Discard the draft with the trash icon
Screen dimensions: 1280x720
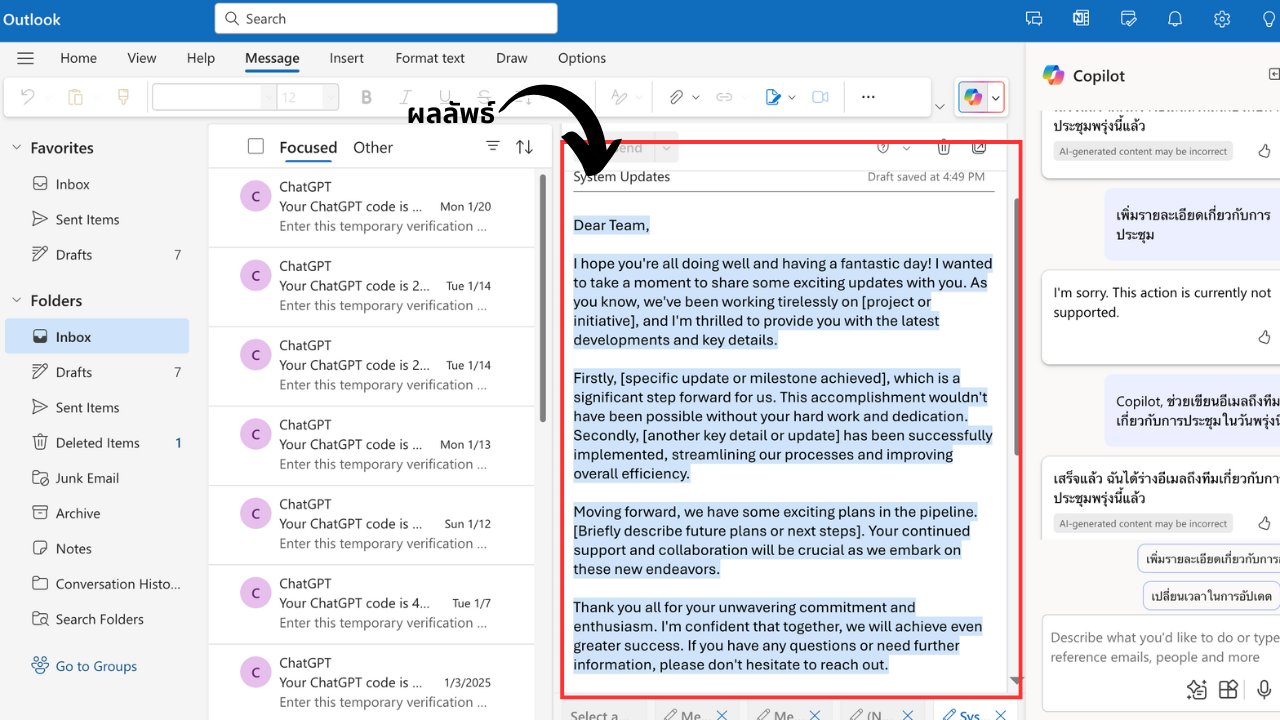943,147
